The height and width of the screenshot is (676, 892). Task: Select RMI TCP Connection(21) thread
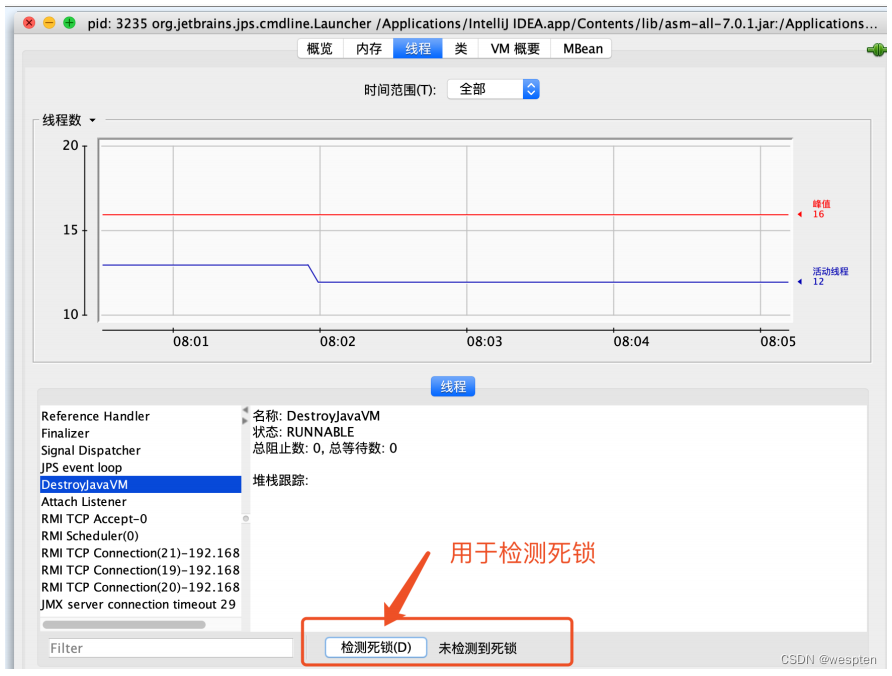pyautogui.click(x=141, y=553)
